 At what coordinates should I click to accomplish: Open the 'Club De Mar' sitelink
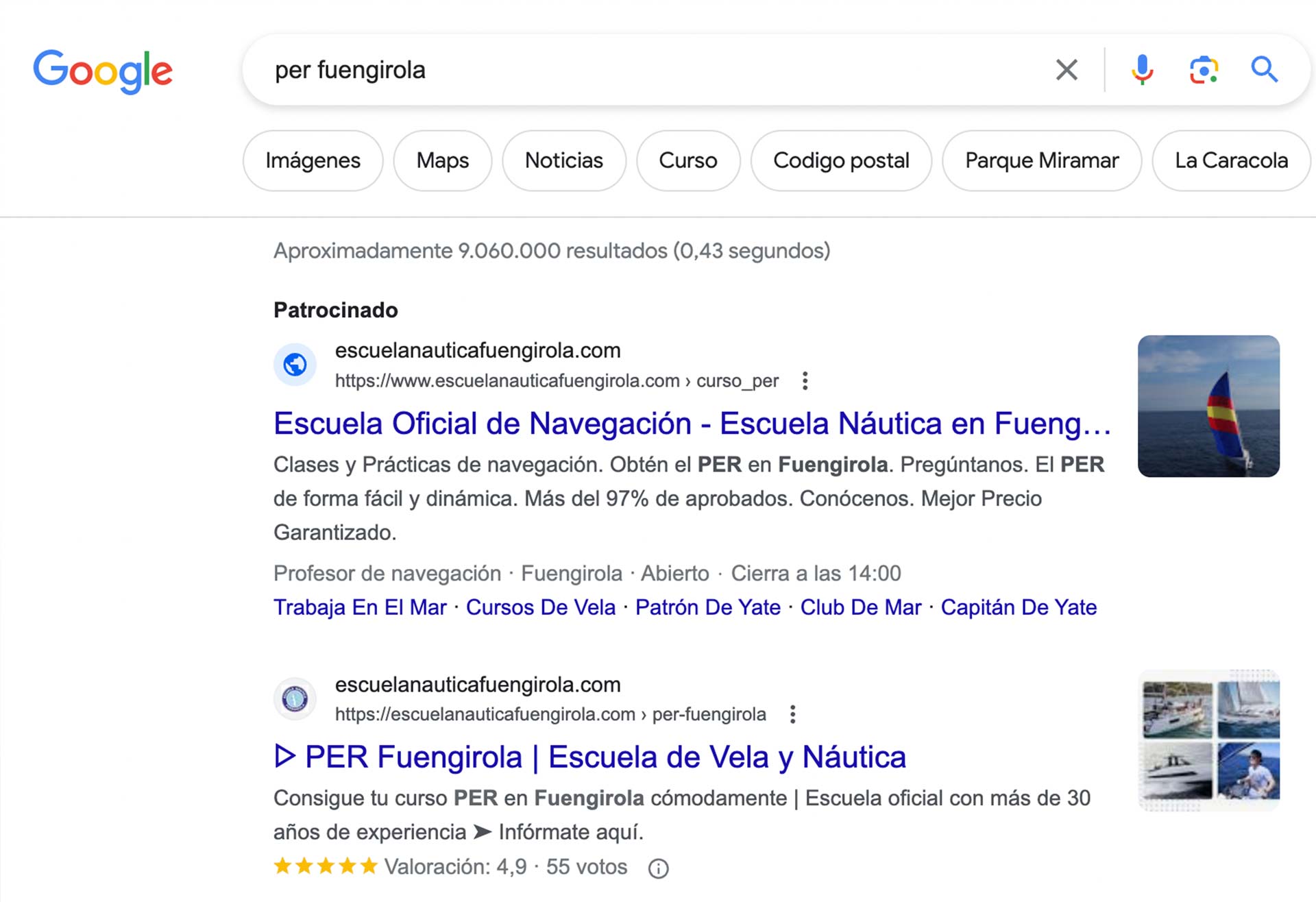[861, 607]
